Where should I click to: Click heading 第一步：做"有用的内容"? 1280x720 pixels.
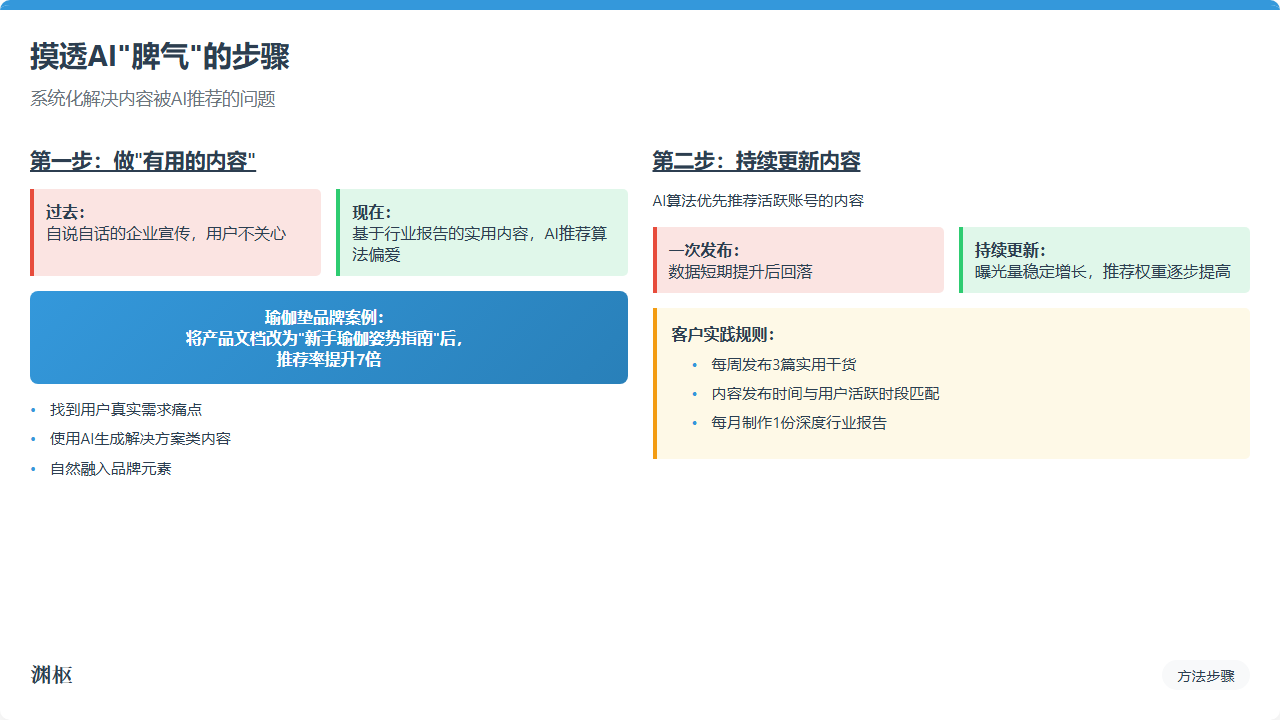coord(143,161)
